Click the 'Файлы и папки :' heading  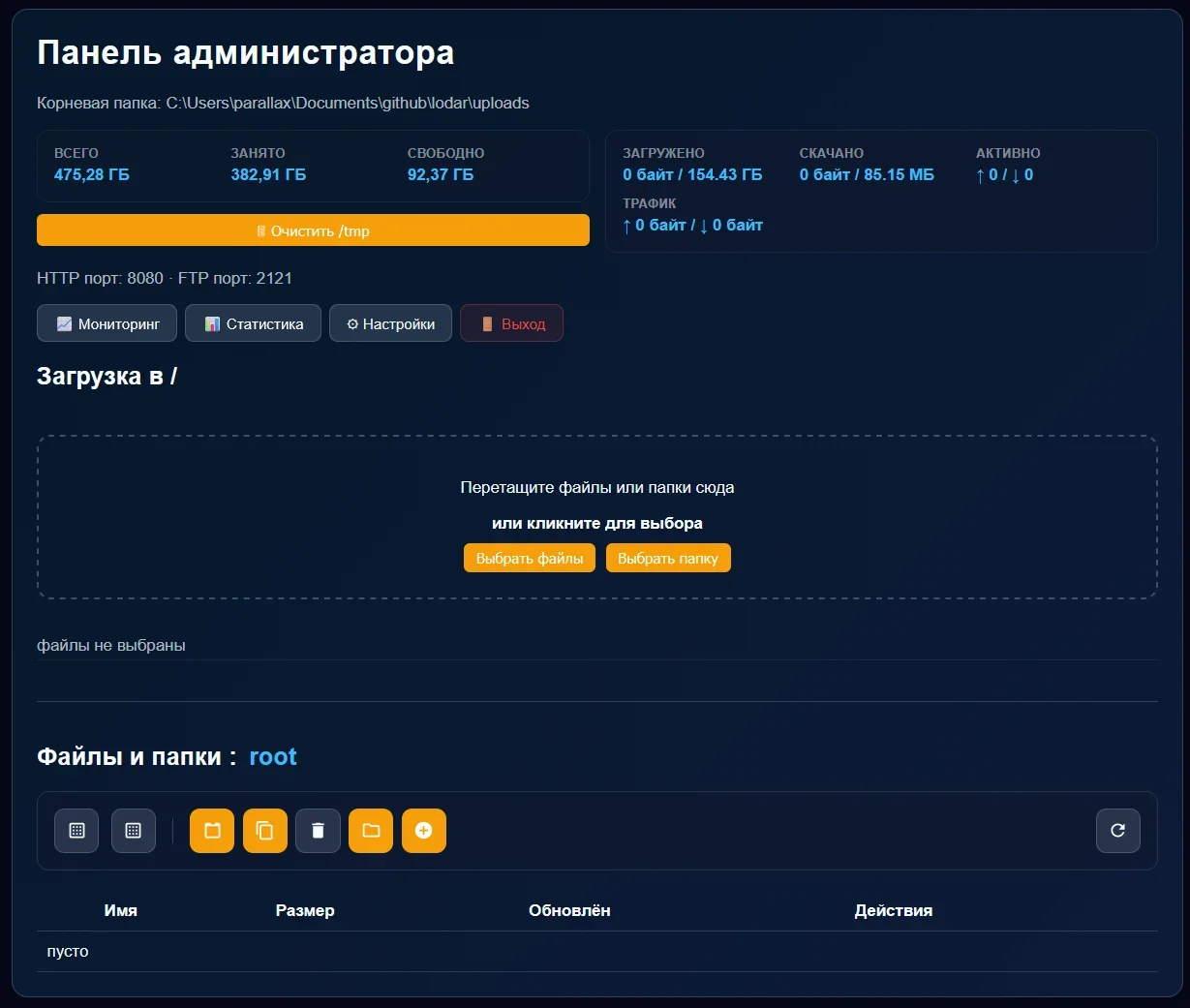click(x=137, y=756)
